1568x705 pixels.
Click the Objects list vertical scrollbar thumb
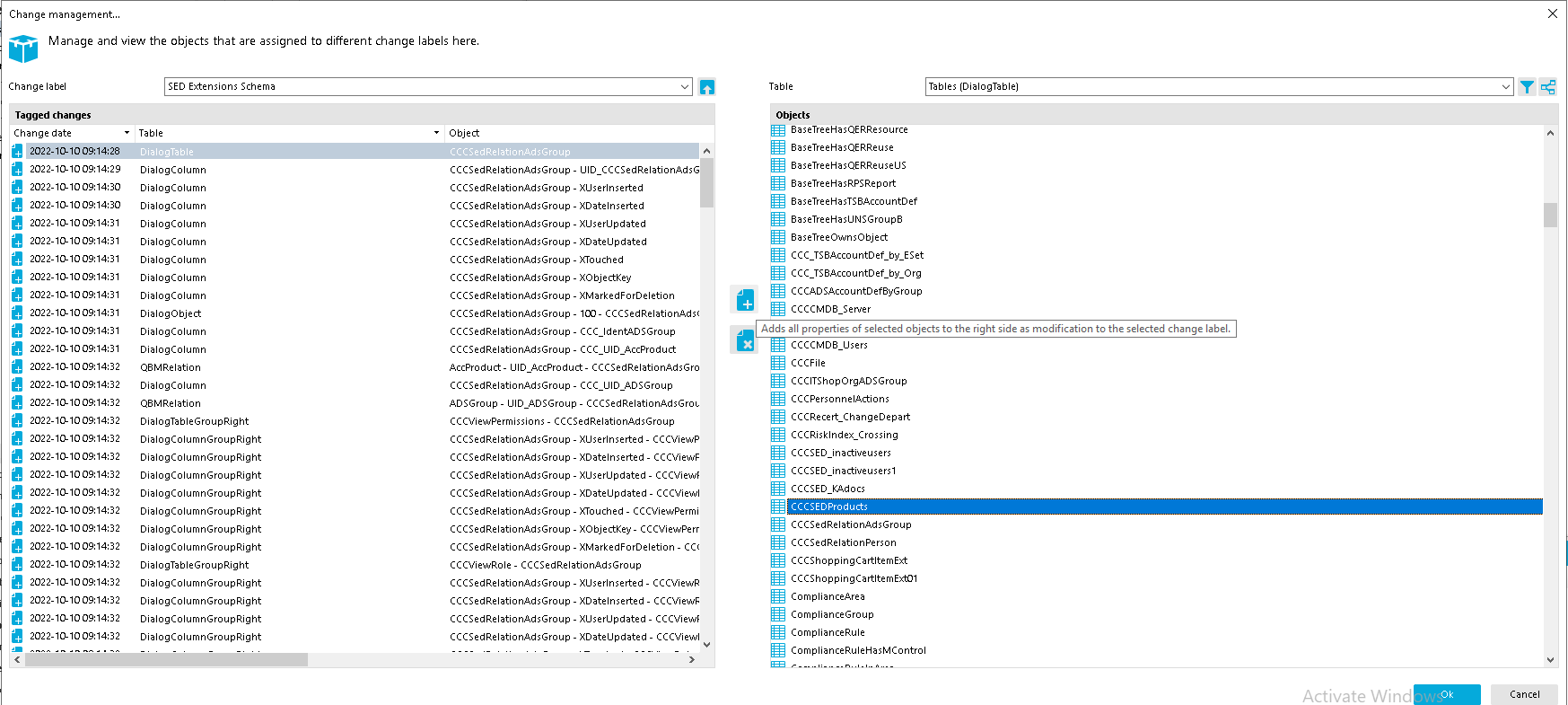coord(1550,215)
